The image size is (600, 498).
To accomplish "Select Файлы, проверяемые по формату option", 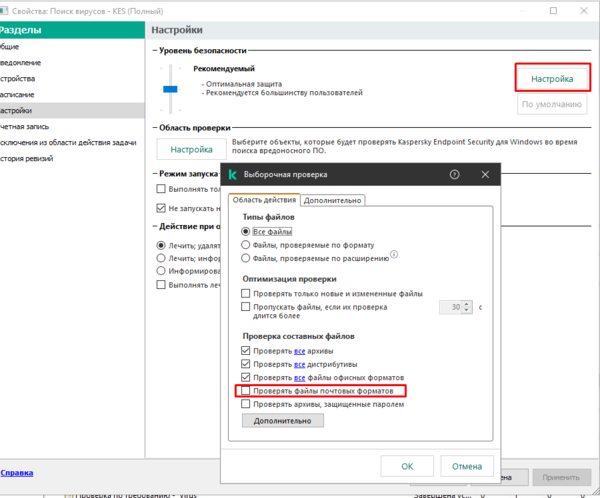I will pos(246,245).
